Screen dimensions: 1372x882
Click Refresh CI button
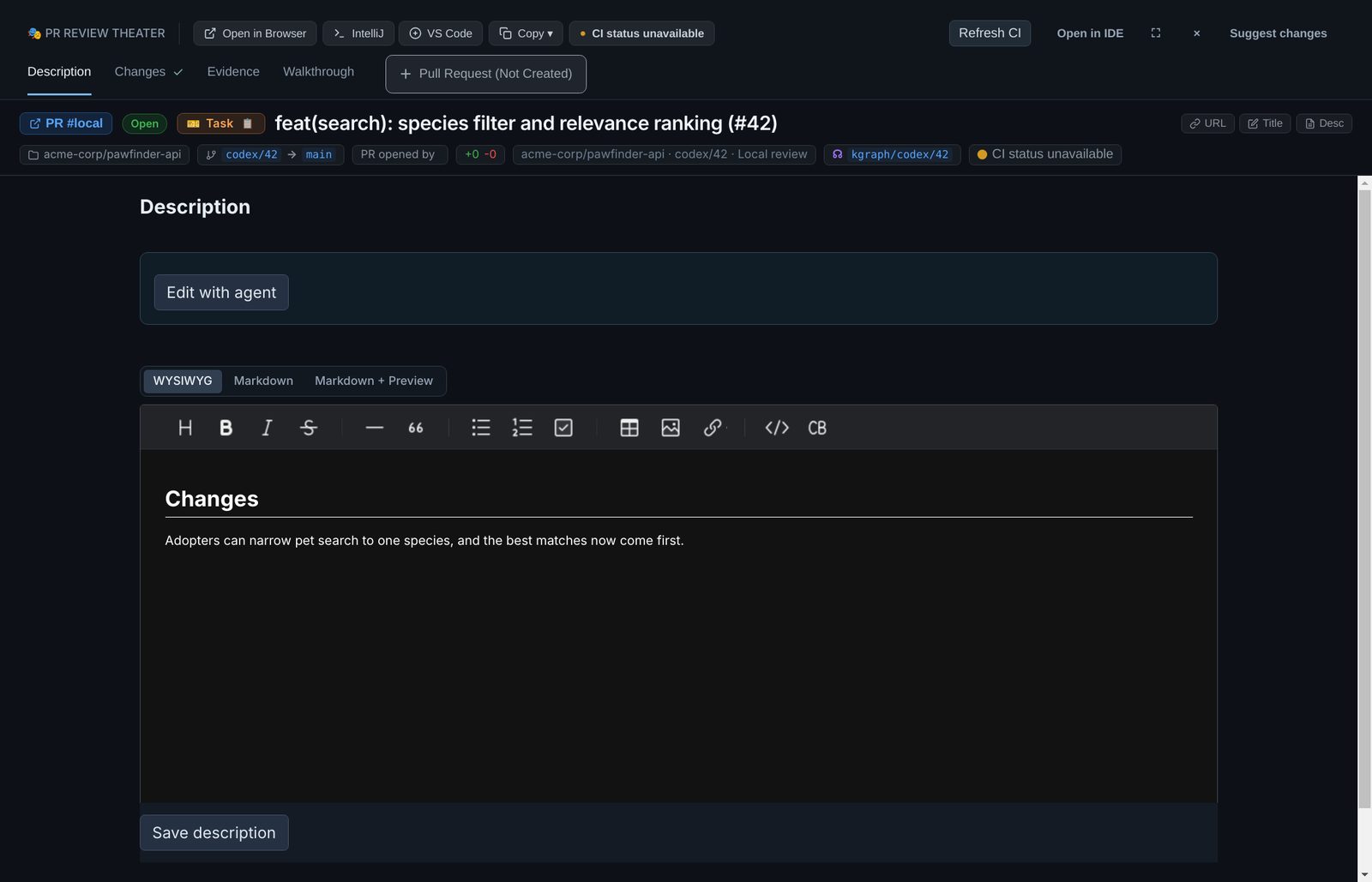[990, 33]
